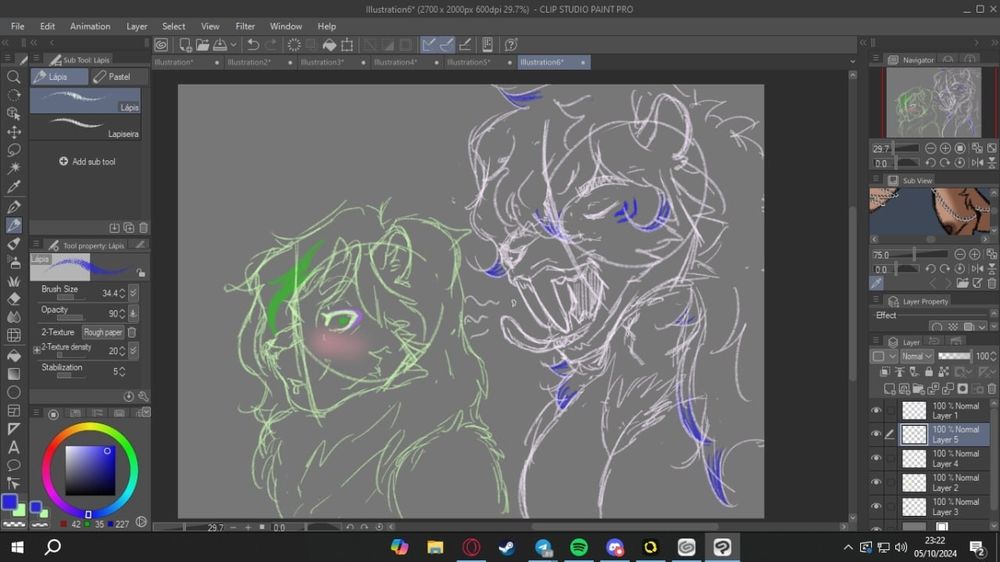Switch to Illustration5 canvas tab

[480, 62]
